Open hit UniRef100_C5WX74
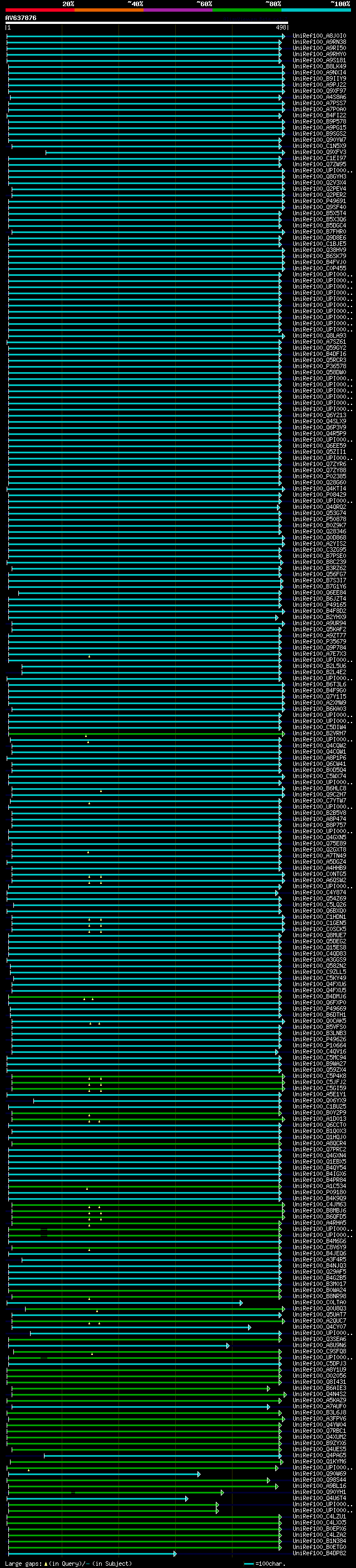 (319, 776)
